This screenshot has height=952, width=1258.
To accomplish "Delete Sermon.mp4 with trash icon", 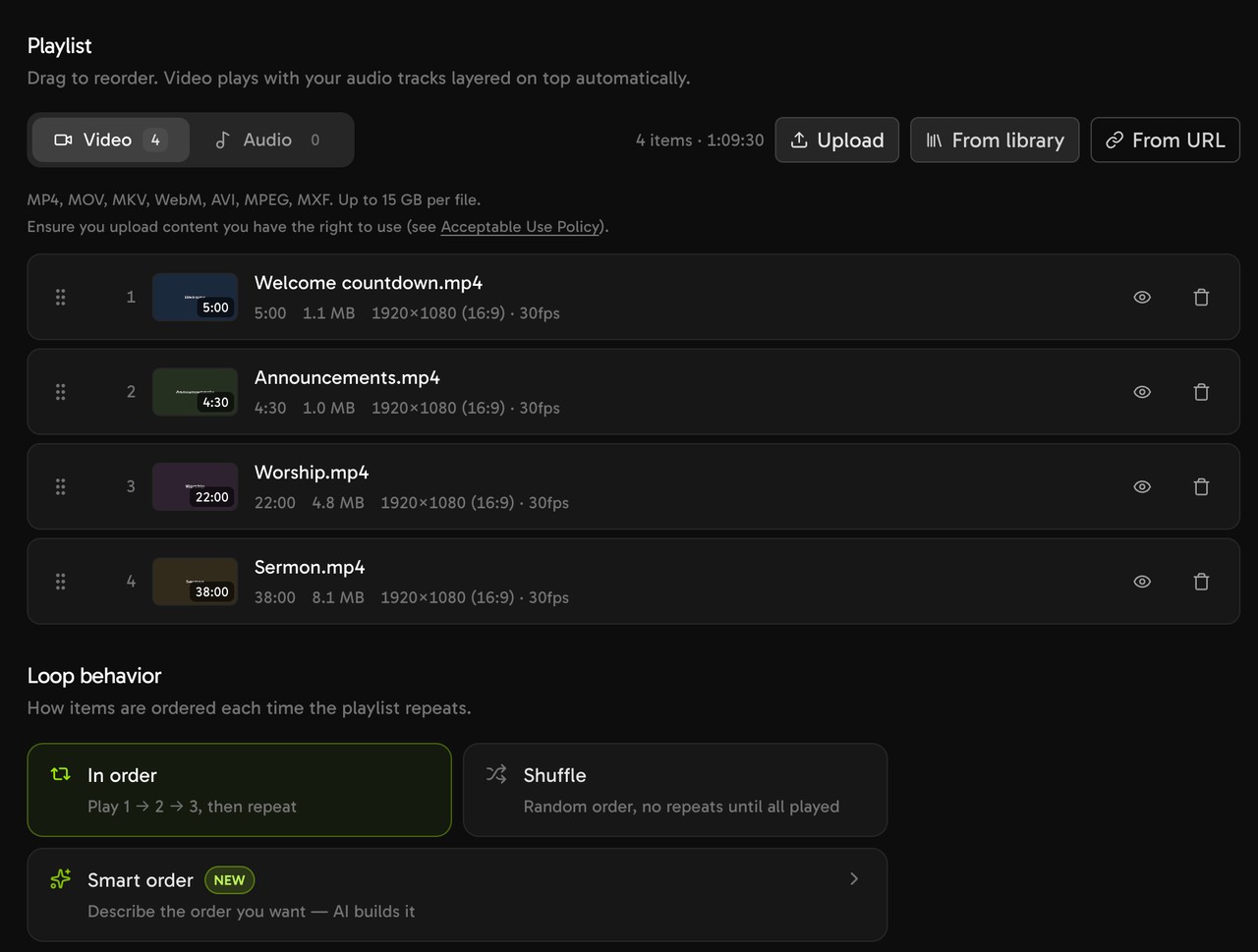I will pyautogui.click(x=1201, y=582).
